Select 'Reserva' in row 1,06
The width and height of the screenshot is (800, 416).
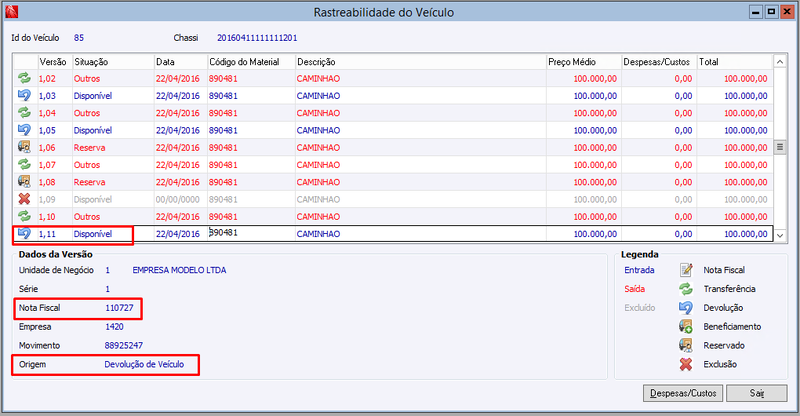pos(89,148)
